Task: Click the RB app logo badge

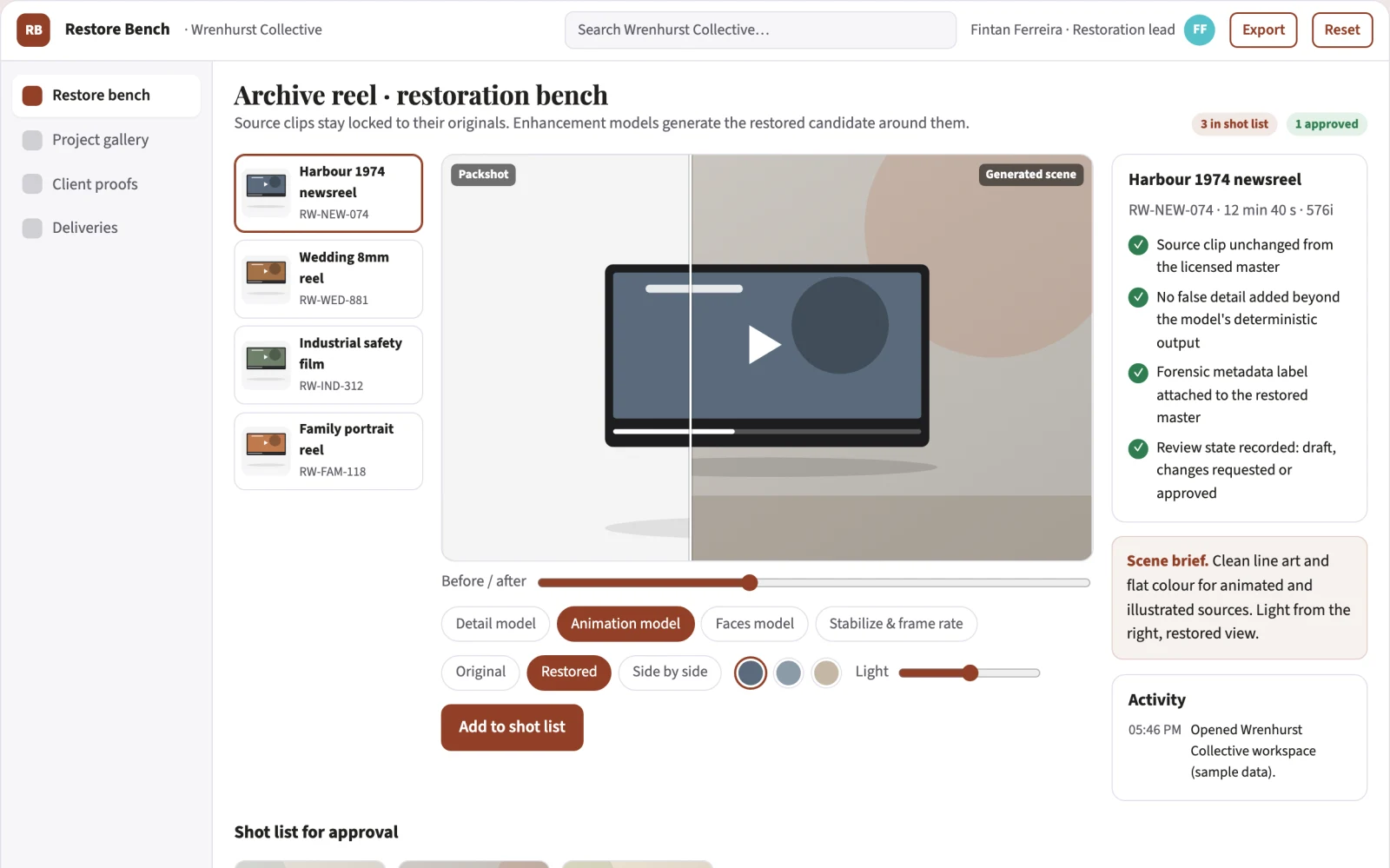Action: click(33, 30)
